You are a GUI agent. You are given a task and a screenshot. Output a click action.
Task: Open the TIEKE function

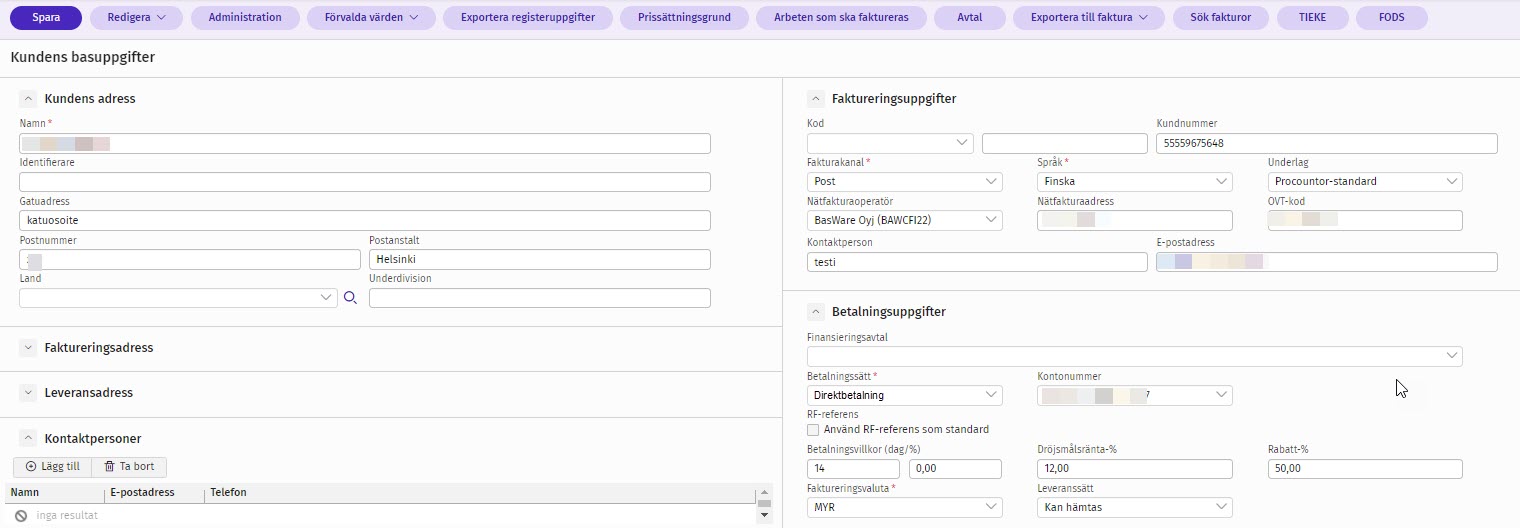click(x=1312, y=17)
